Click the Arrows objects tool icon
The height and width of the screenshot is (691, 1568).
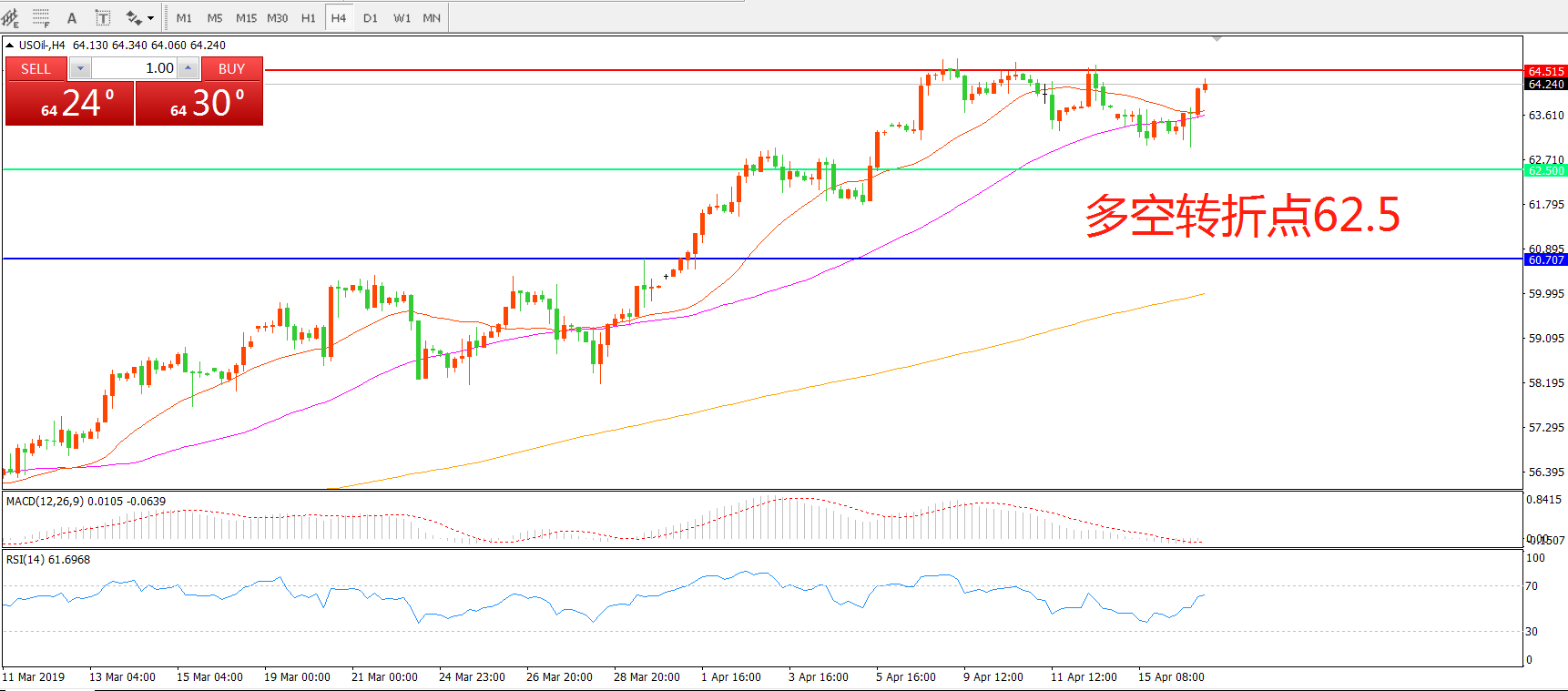(x=134, y=17)
